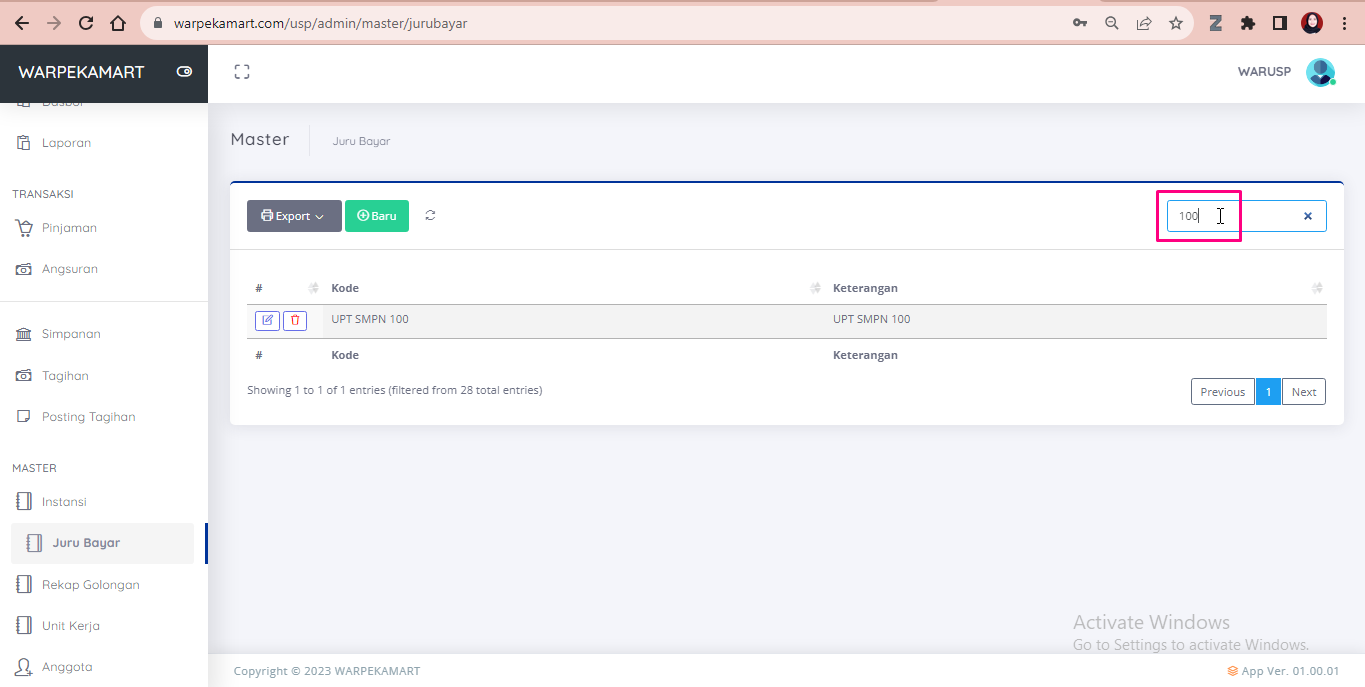Toggle the browser side panel icon
The width and height of the screenshot is (1365, 687).
pyautogui.click(x=1279, y=23)
